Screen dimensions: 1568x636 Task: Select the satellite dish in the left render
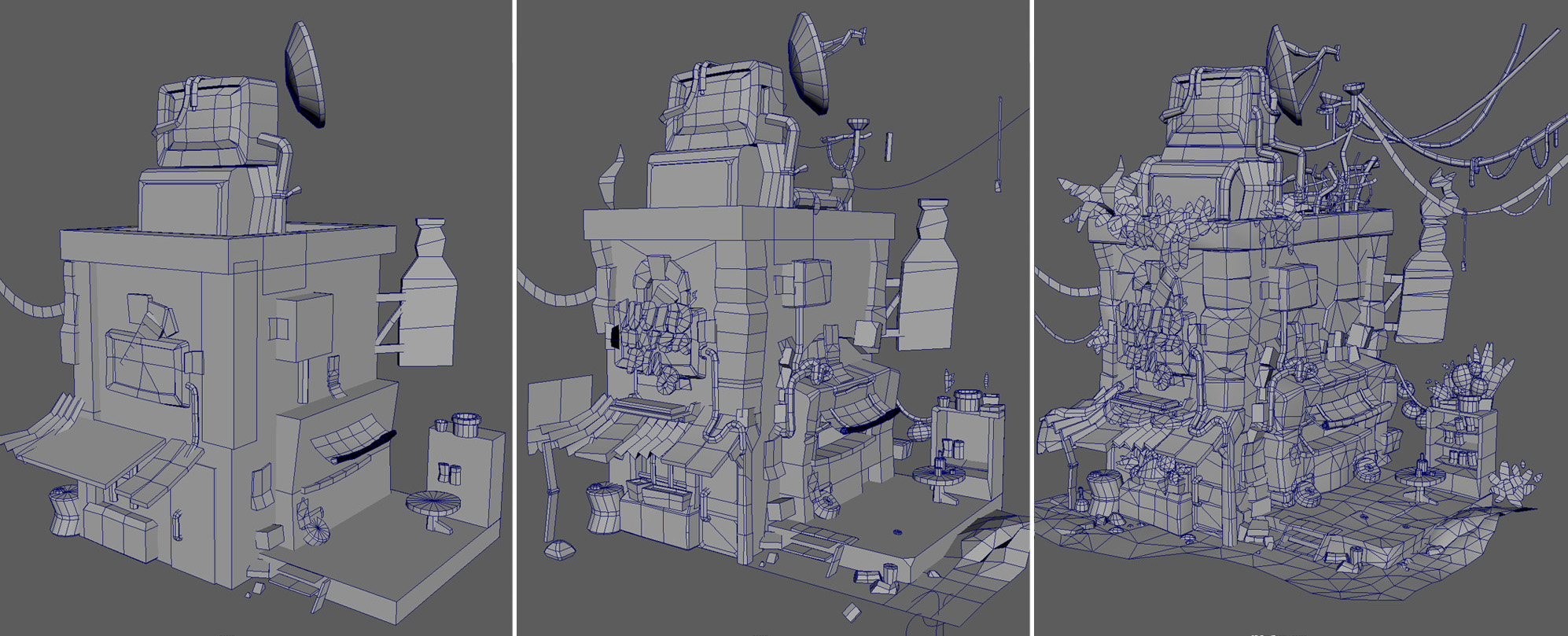coord(305,73)
